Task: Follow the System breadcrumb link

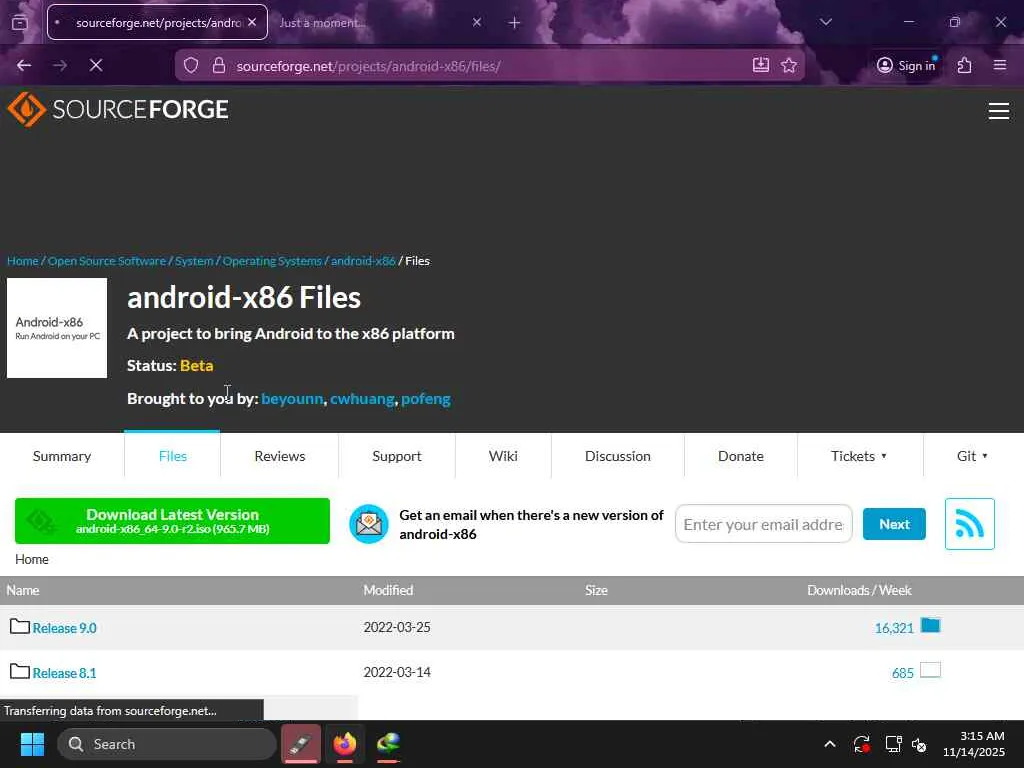Action: (x=194, y=261)
